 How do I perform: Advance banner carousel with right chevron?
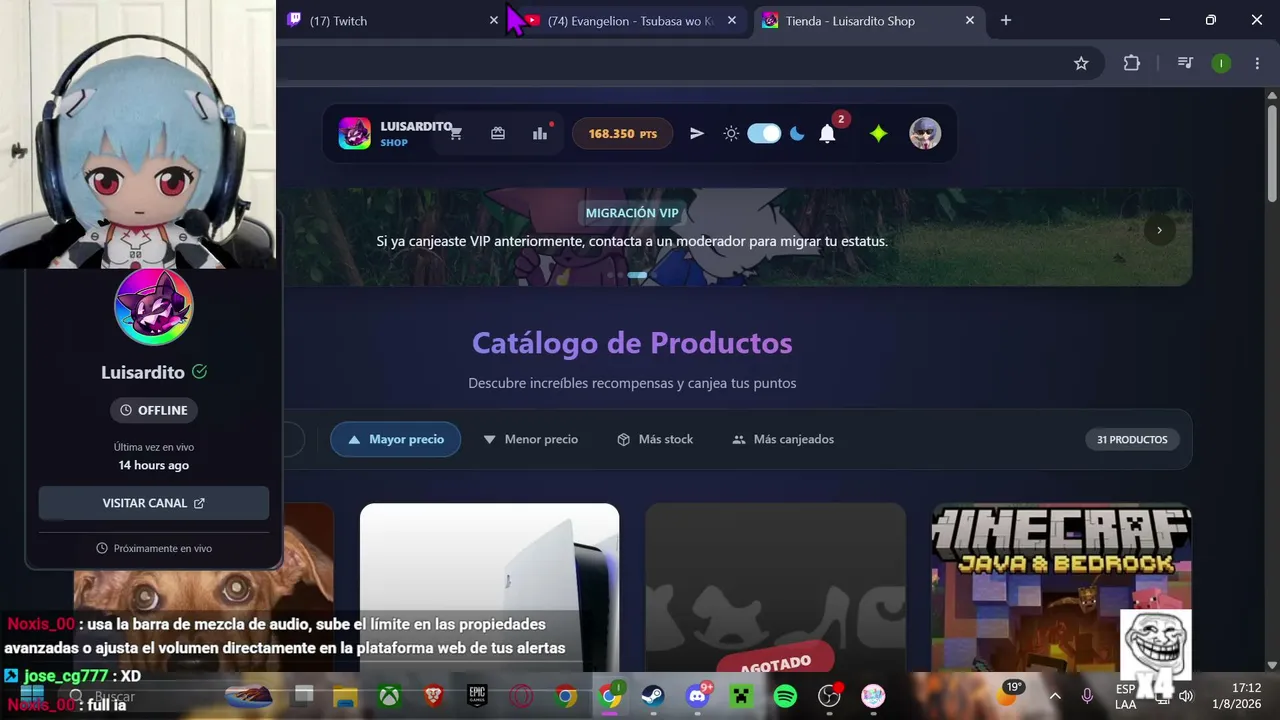click(x=1159, y=230)
